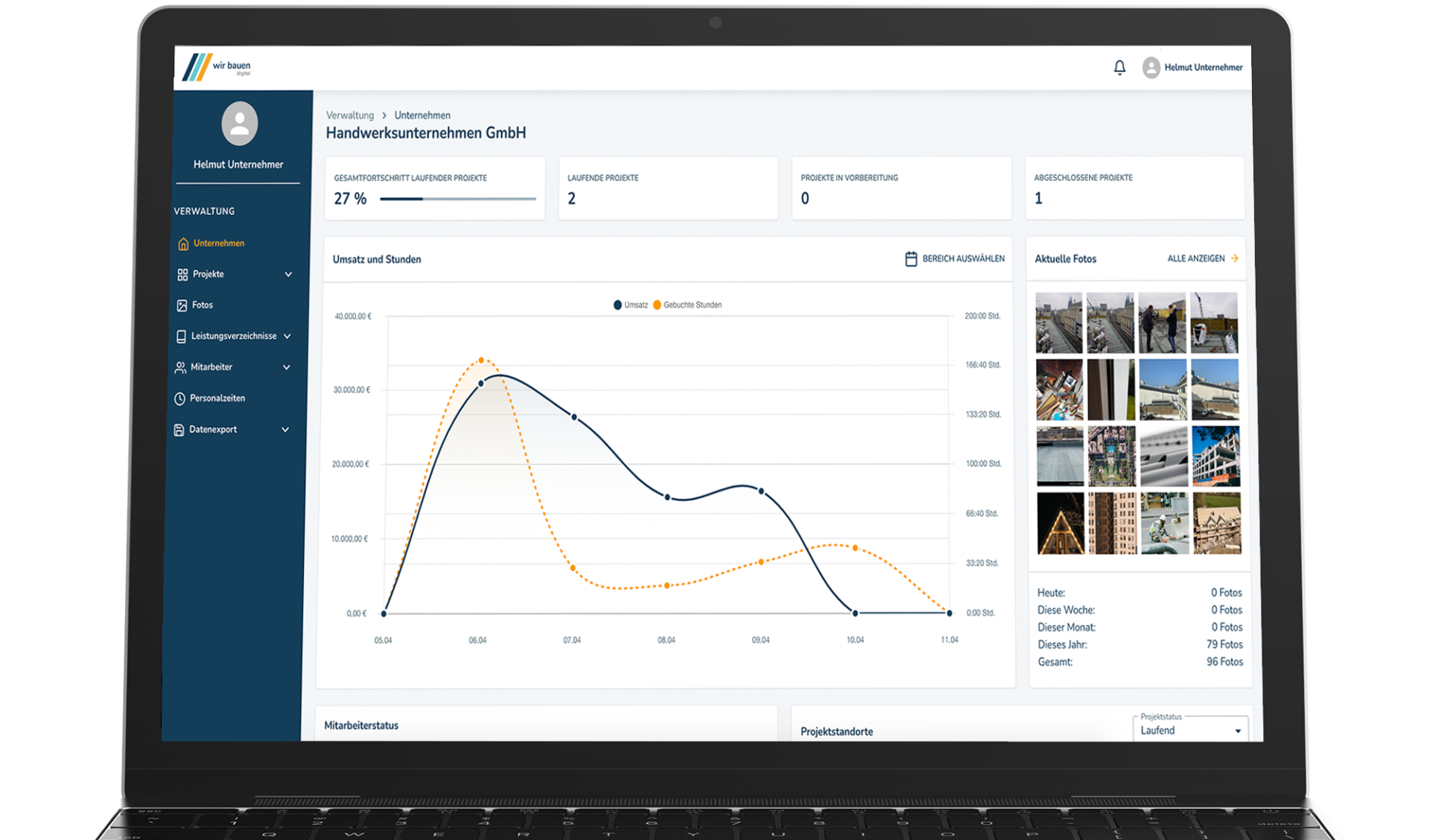Click the Mitarbeiter people icon
Screen dimensions: 1430x840
(x=180, y=368)
